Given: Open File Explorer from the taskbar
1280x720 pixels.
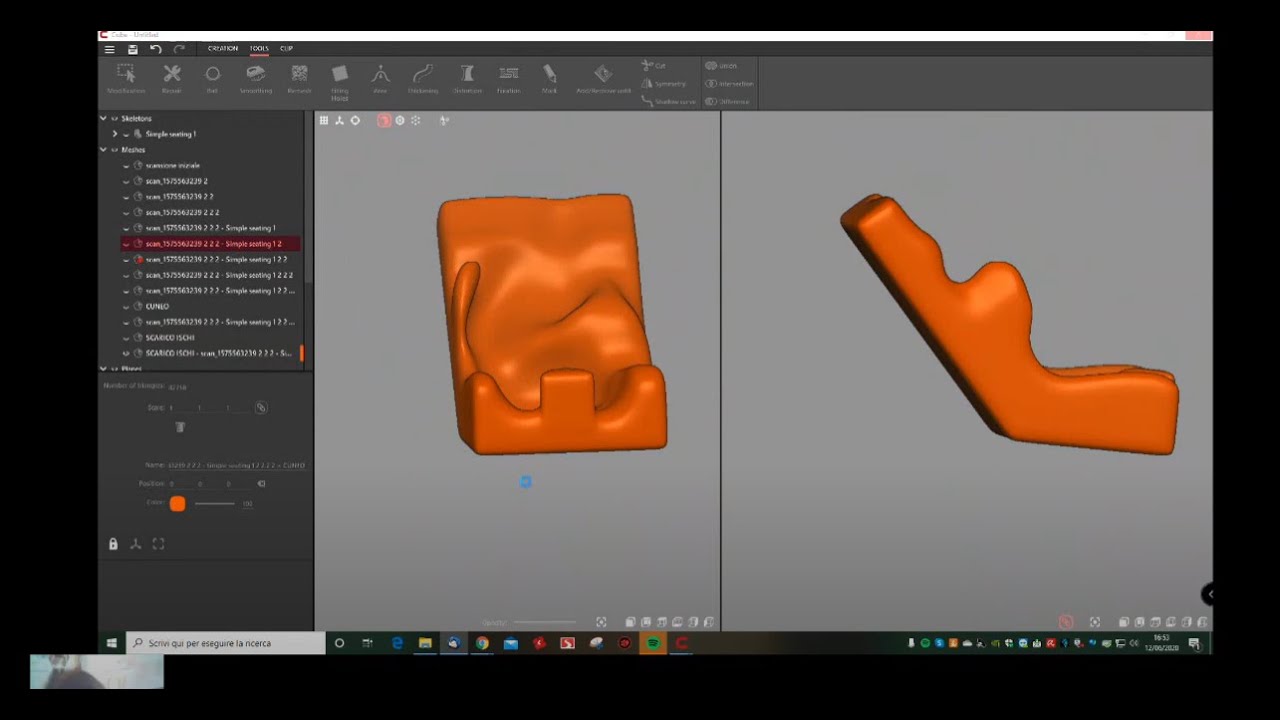Looking at the screenshot, I should click(425, 643).
